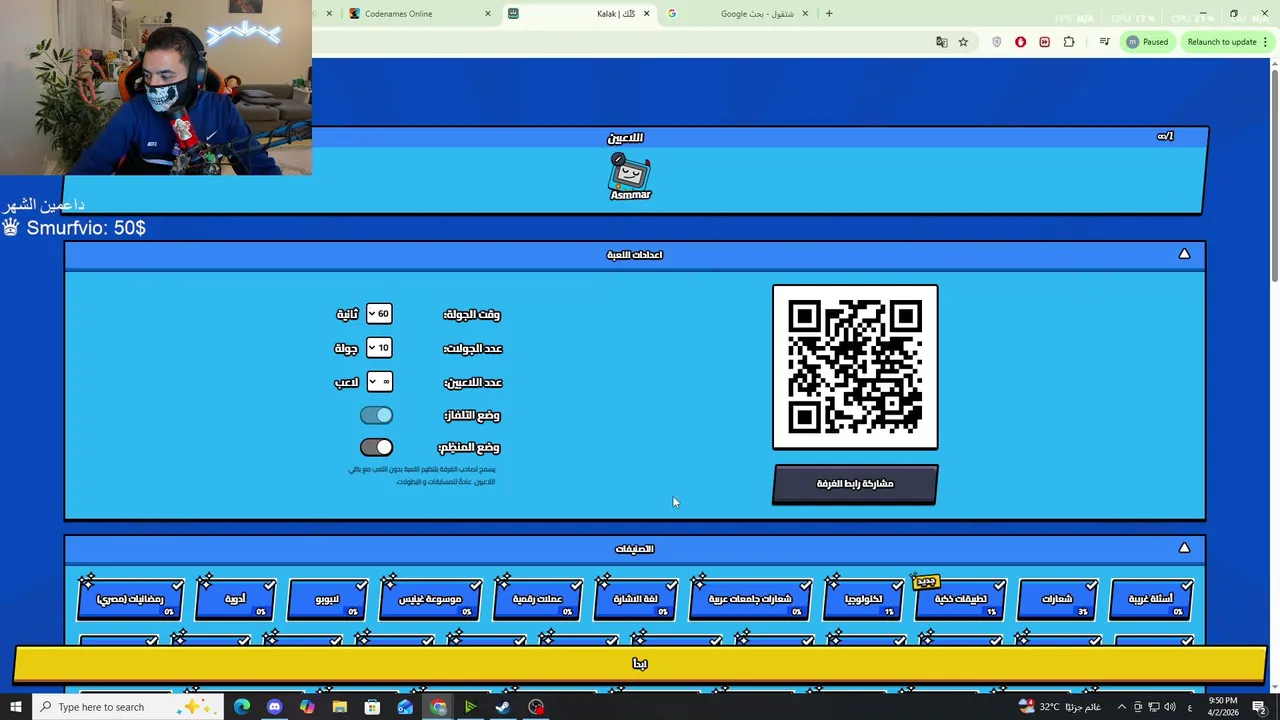
Task: Open File Explorer from the taskbar
Action: coord(340,707)
